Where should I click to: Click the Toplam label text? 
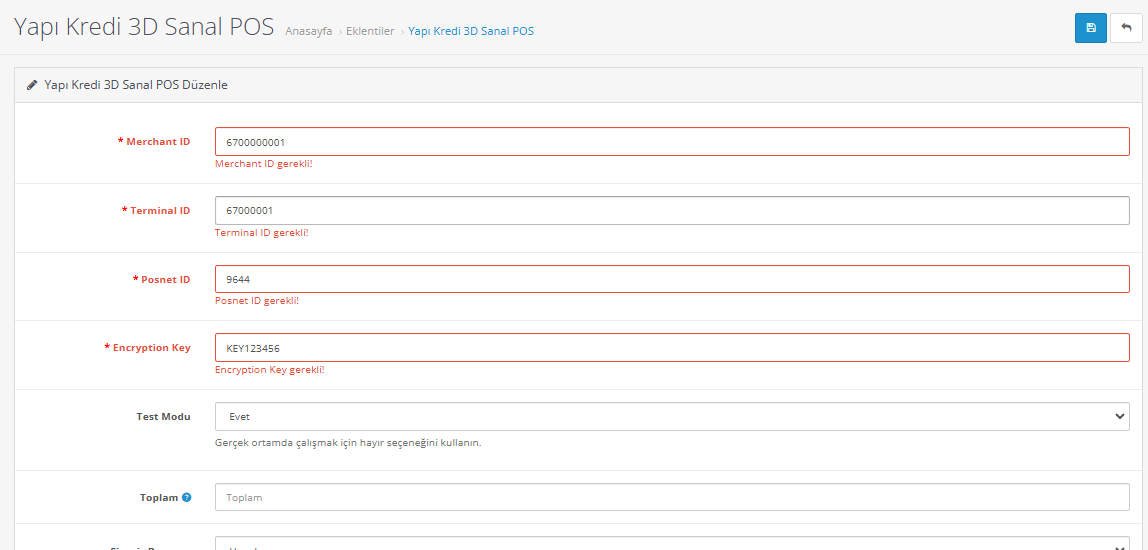(x=159, y=497)
